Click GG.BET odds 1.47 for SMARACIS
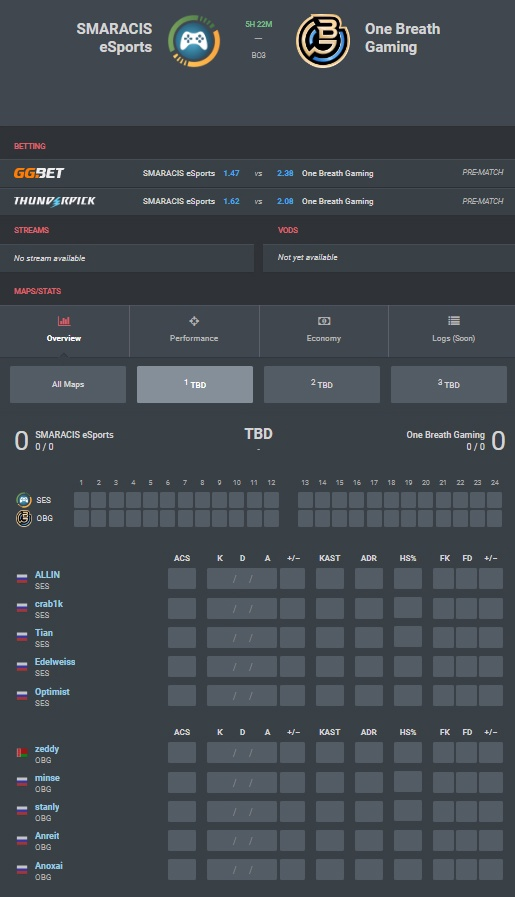 (231, 173)
